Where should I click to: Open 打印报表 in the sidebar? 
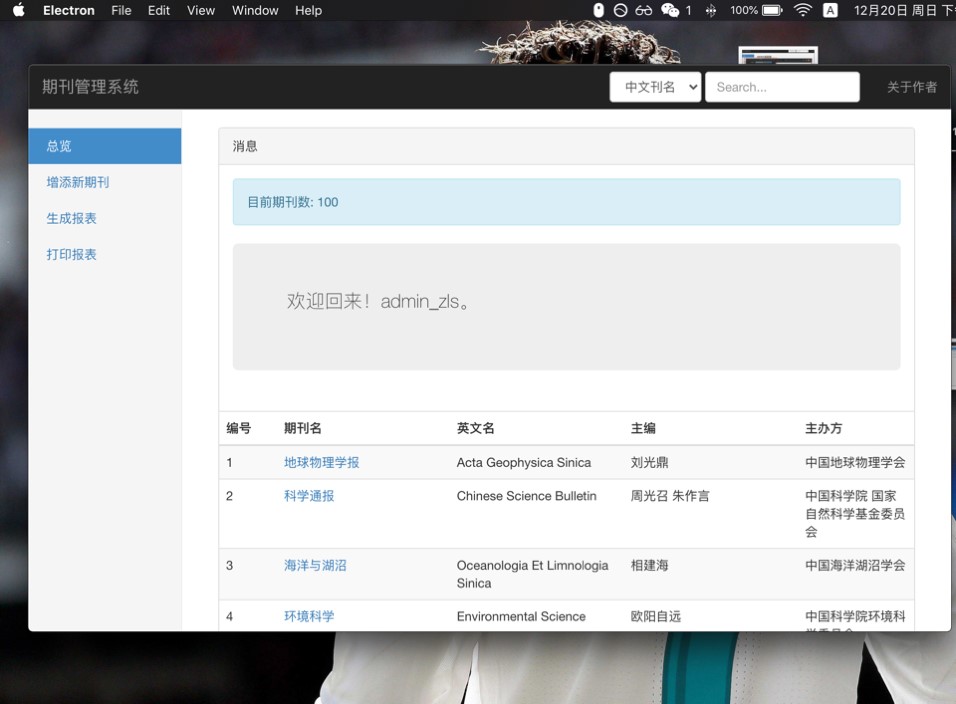[x=71, y=254]
